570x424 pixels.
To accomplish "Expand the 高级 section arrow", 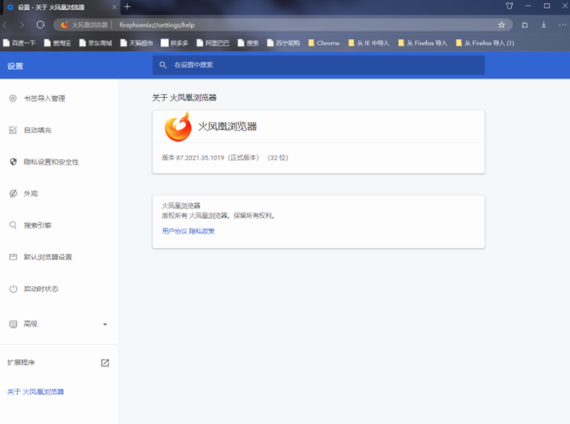I will pyautogui.click(x=105, y=324).
